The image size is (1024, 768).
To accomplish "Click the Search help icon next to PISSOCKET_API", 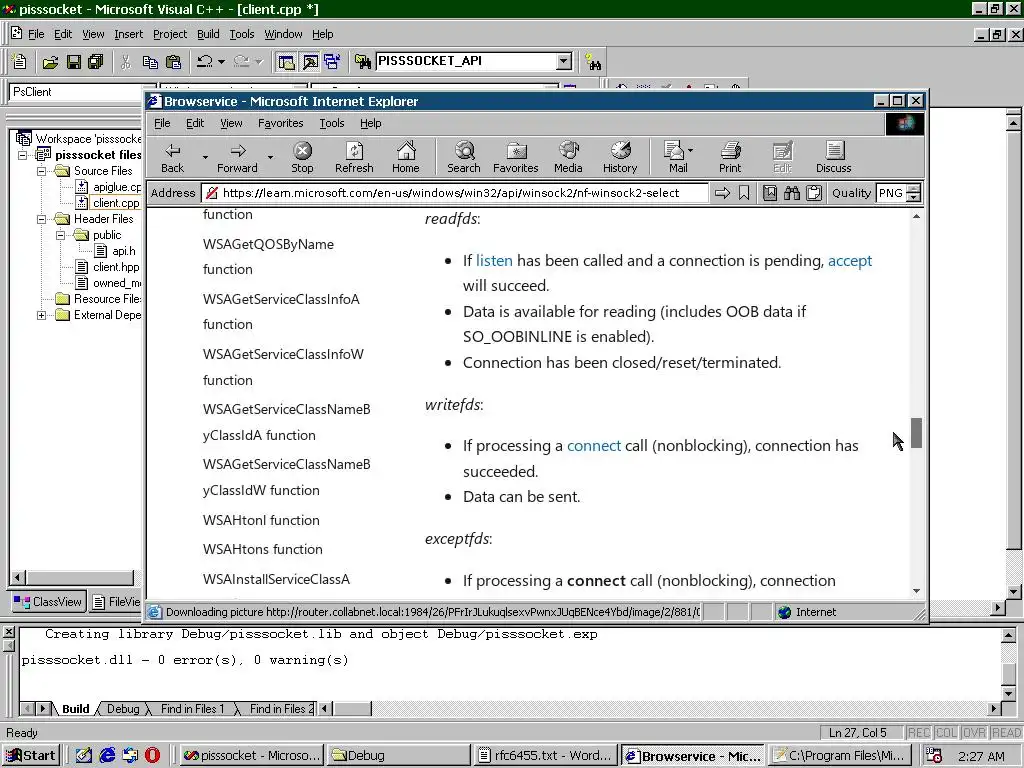I will [x=593, y=61].
